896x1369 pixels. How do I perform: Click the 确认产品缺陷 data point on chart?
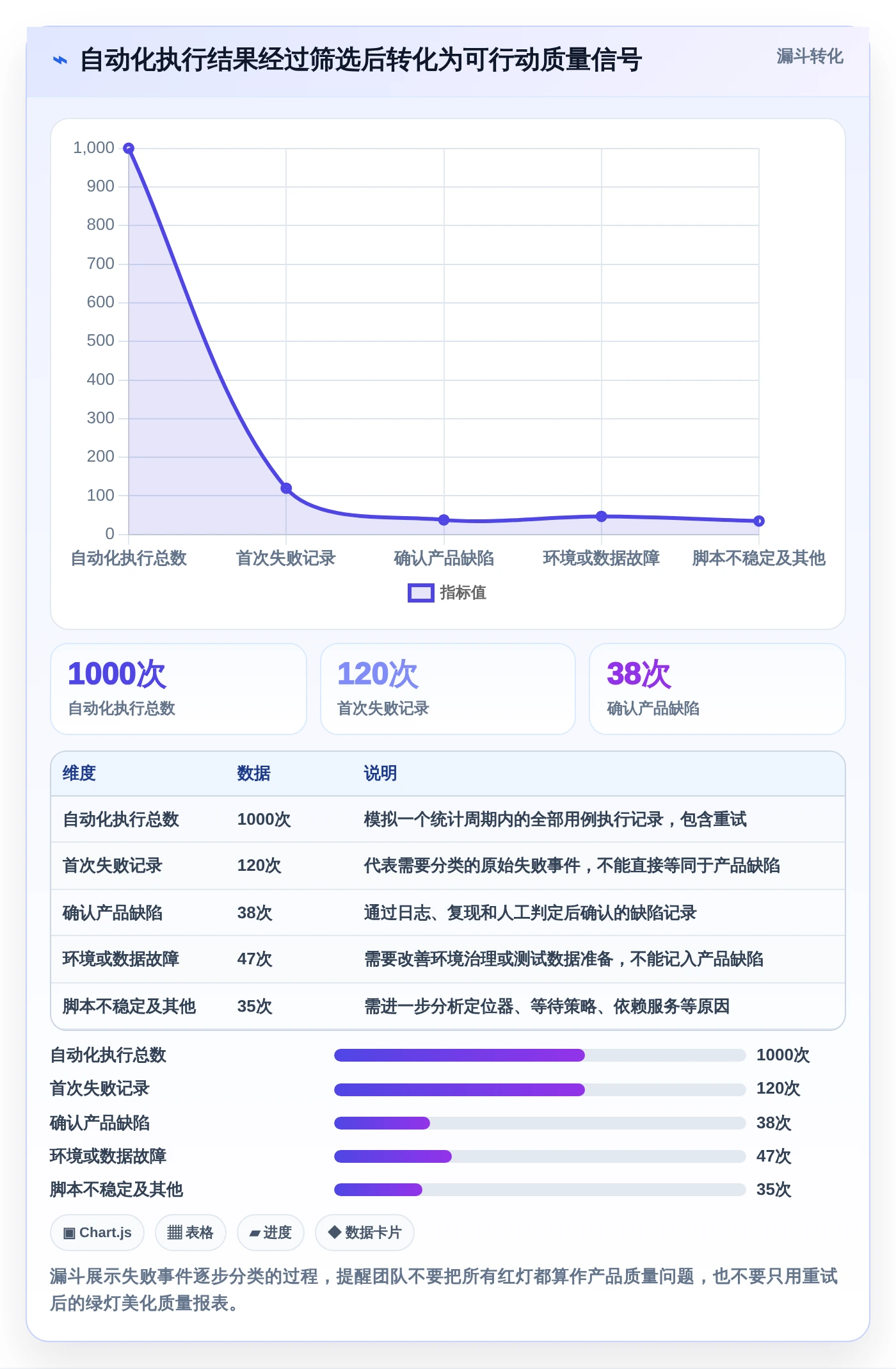click(x=444, y=520)
